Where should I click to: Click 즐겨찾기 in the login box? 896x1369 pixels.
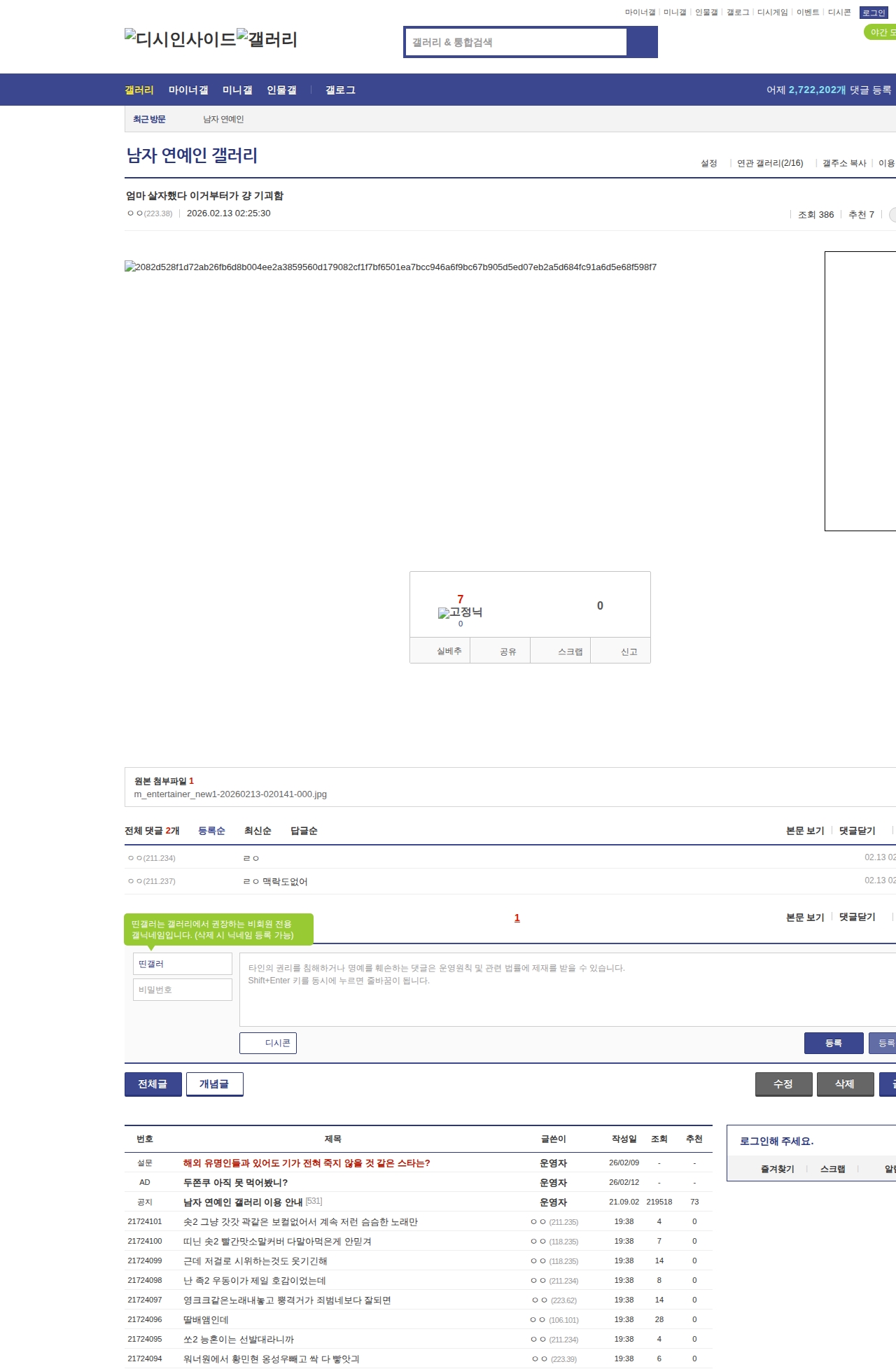pyautogui.click(x=777, y=1169)
